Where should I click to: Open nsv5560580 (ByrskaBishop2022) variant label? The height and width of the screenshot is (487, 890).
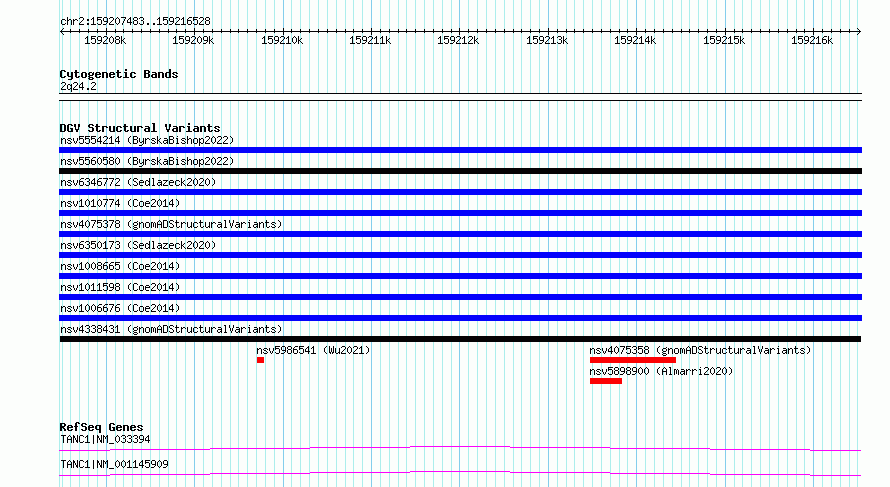click(147, 161)
